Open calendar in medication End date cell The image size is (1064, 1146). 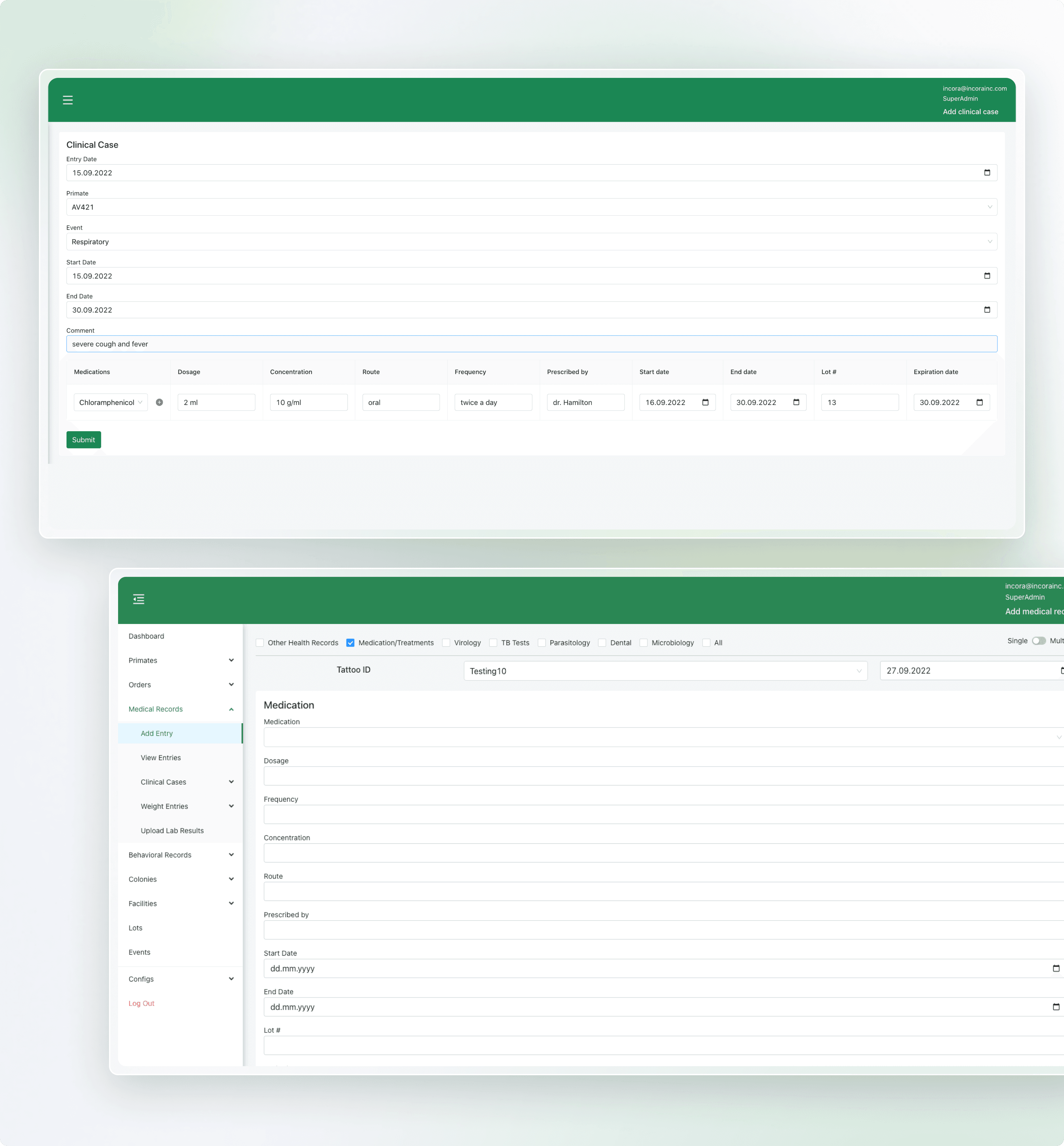click(796, 403)
